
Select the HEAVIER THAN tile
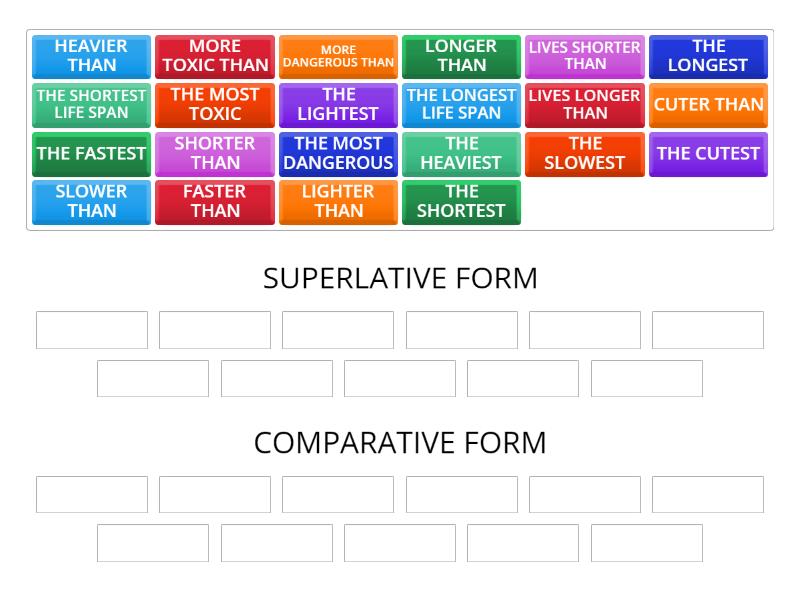(x=90, y=55)
